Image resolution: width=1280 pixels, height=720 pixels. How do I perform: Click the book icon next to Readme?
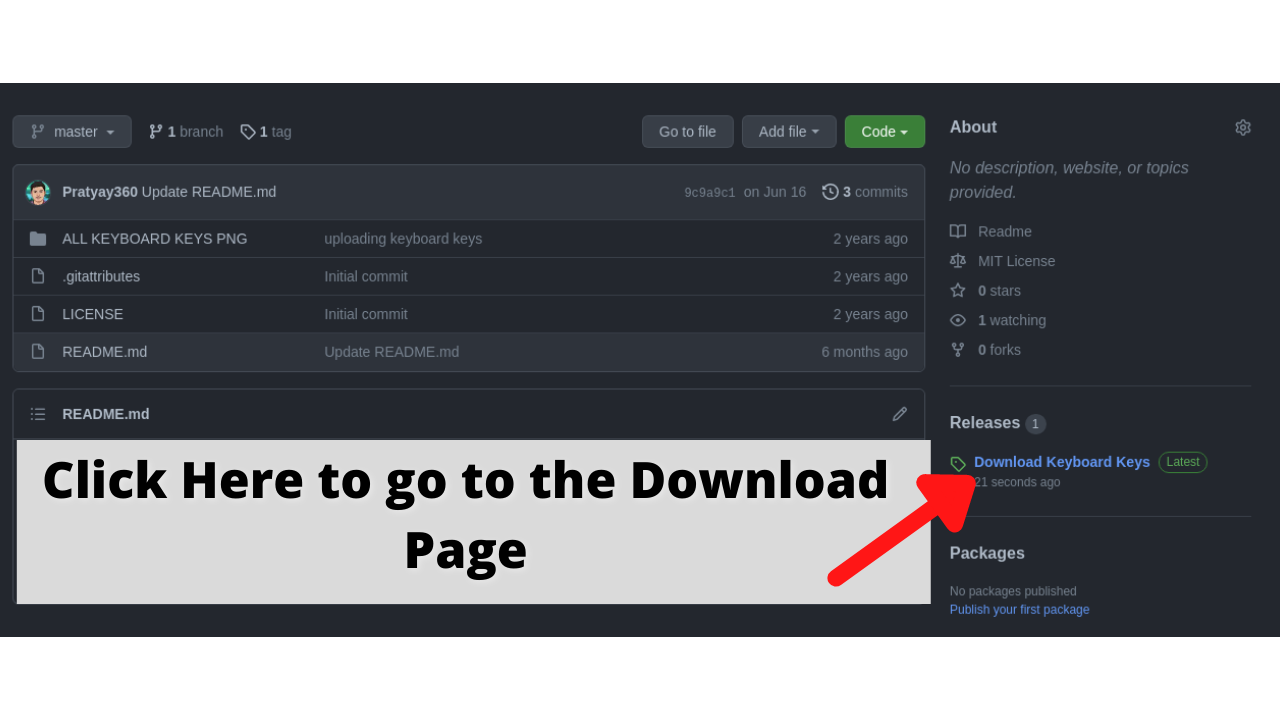tap(958, 231)
